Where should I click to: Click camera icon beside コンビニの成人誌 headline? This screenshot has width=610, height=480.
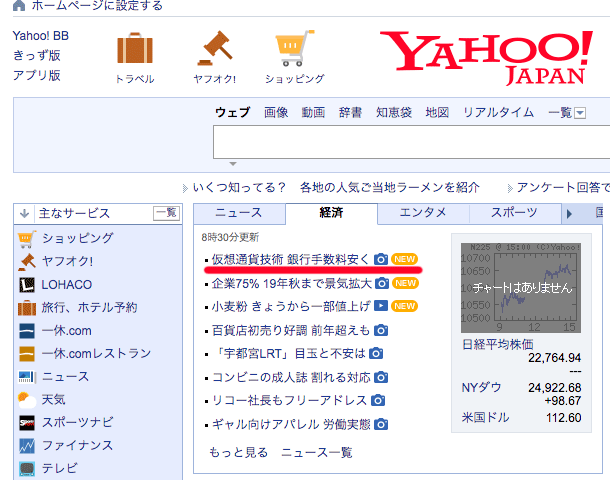pos(381,377)
